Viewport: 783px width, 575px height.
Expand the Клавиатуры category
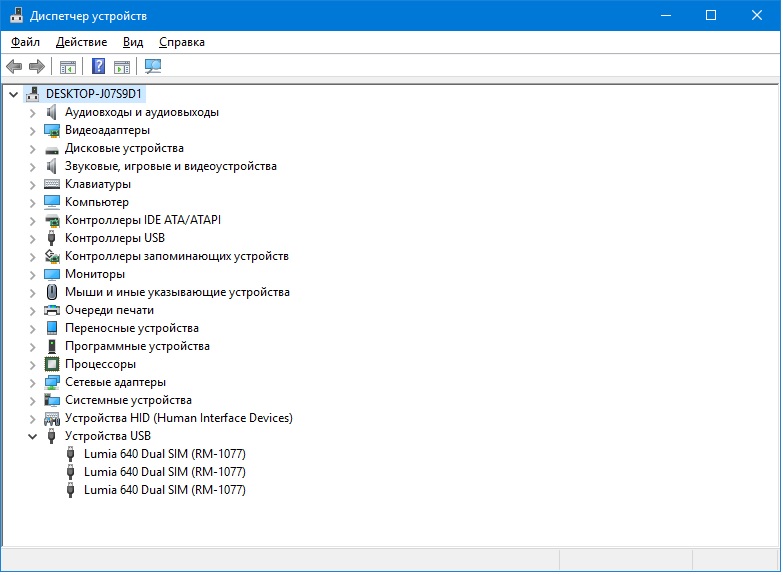tap(32, 185)
